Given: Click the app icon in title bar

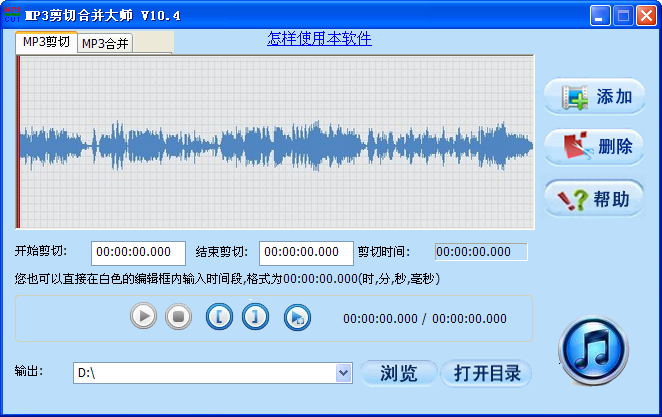Looking at the screenshot, I should pos(13,16).
